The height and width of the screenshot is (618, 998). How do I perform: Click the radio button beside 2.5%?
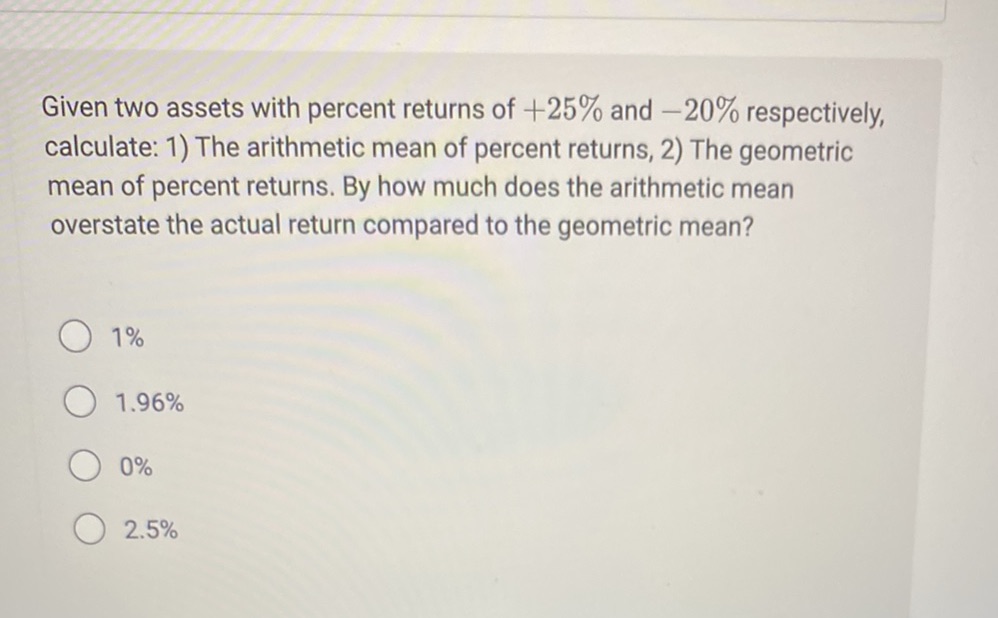(88, 529)
